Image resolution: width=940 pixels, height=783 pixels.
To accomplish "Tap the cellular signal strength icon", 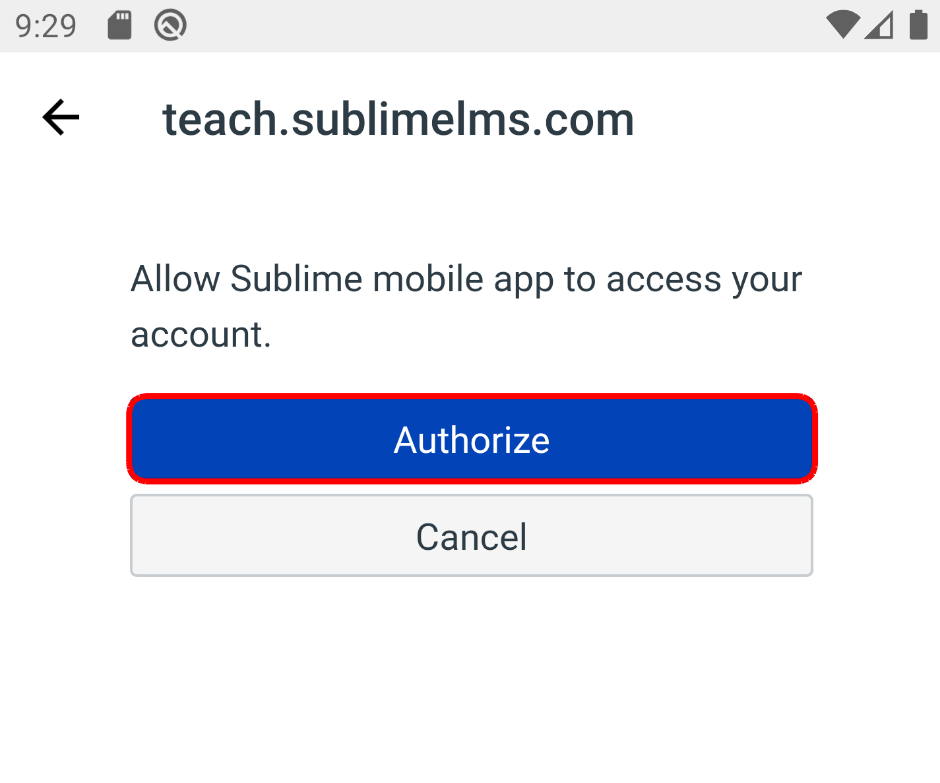I will tap(880, 26).
